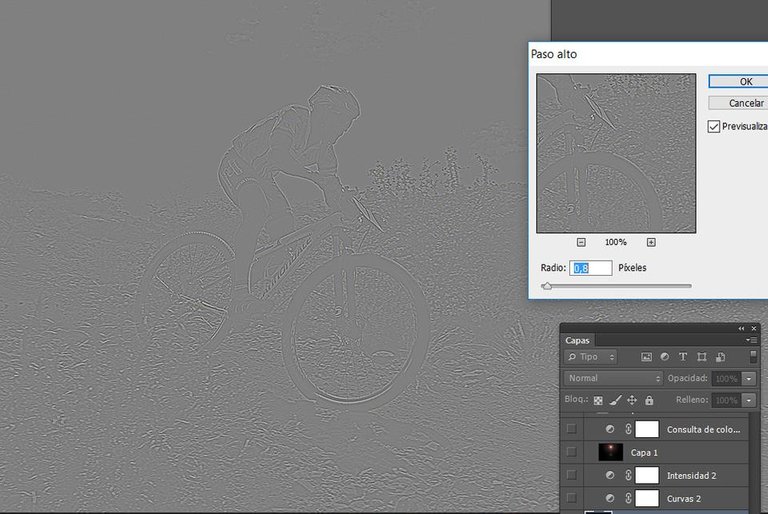768x514 pixels.
Task: Click the Radio slider handle
Action: click(546, 286)
